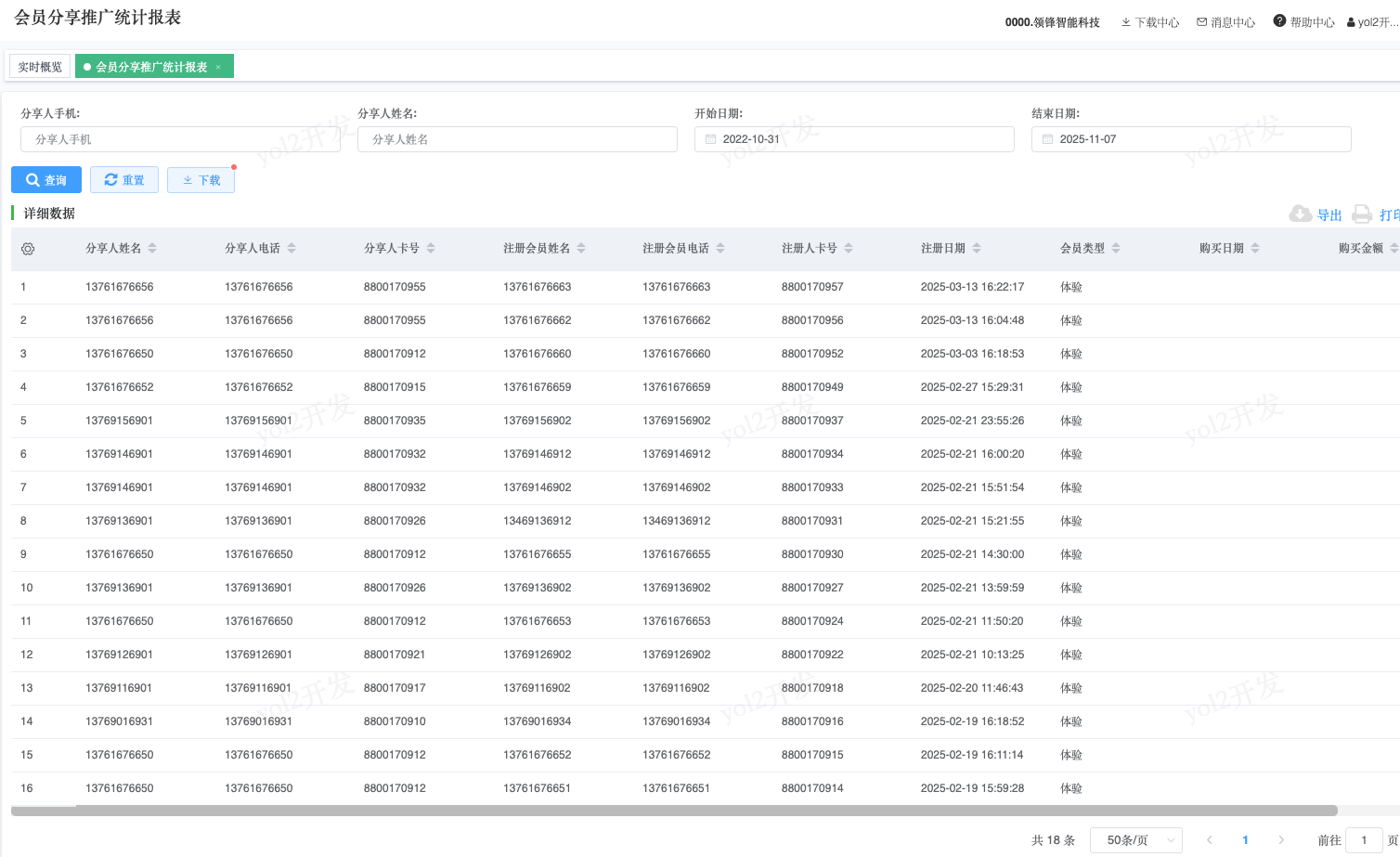The image size is (1400, 857).
Task: Sort by 注册日期 column arrows
Action: coord(977,248)
